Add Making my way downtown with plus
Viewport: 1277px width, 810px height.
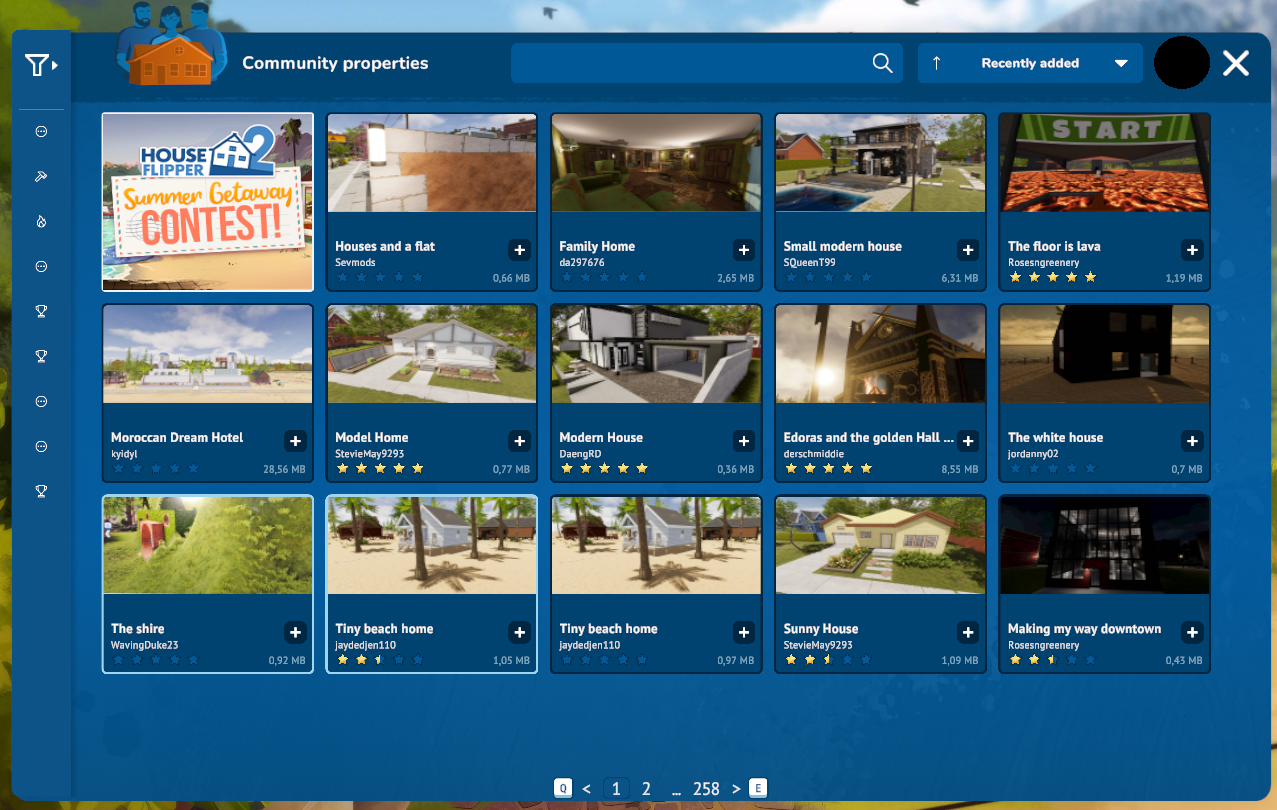(1191, 632)
